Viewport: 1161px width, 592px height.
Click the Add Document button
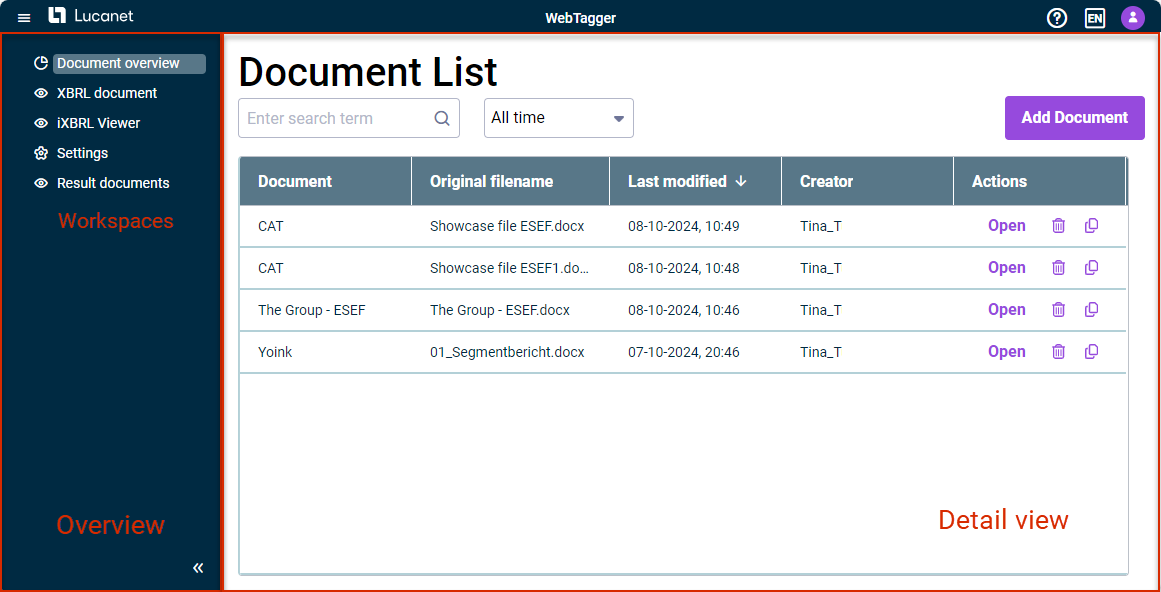1074,118
